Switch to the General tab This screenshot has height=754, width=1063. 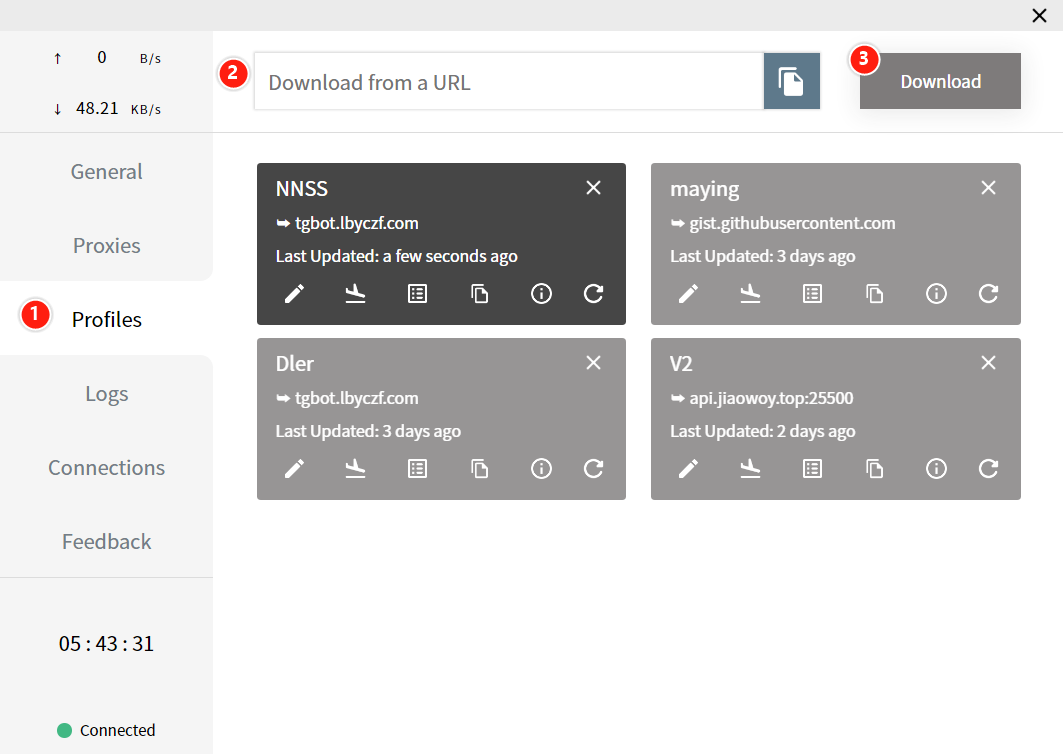pos(106,172)
